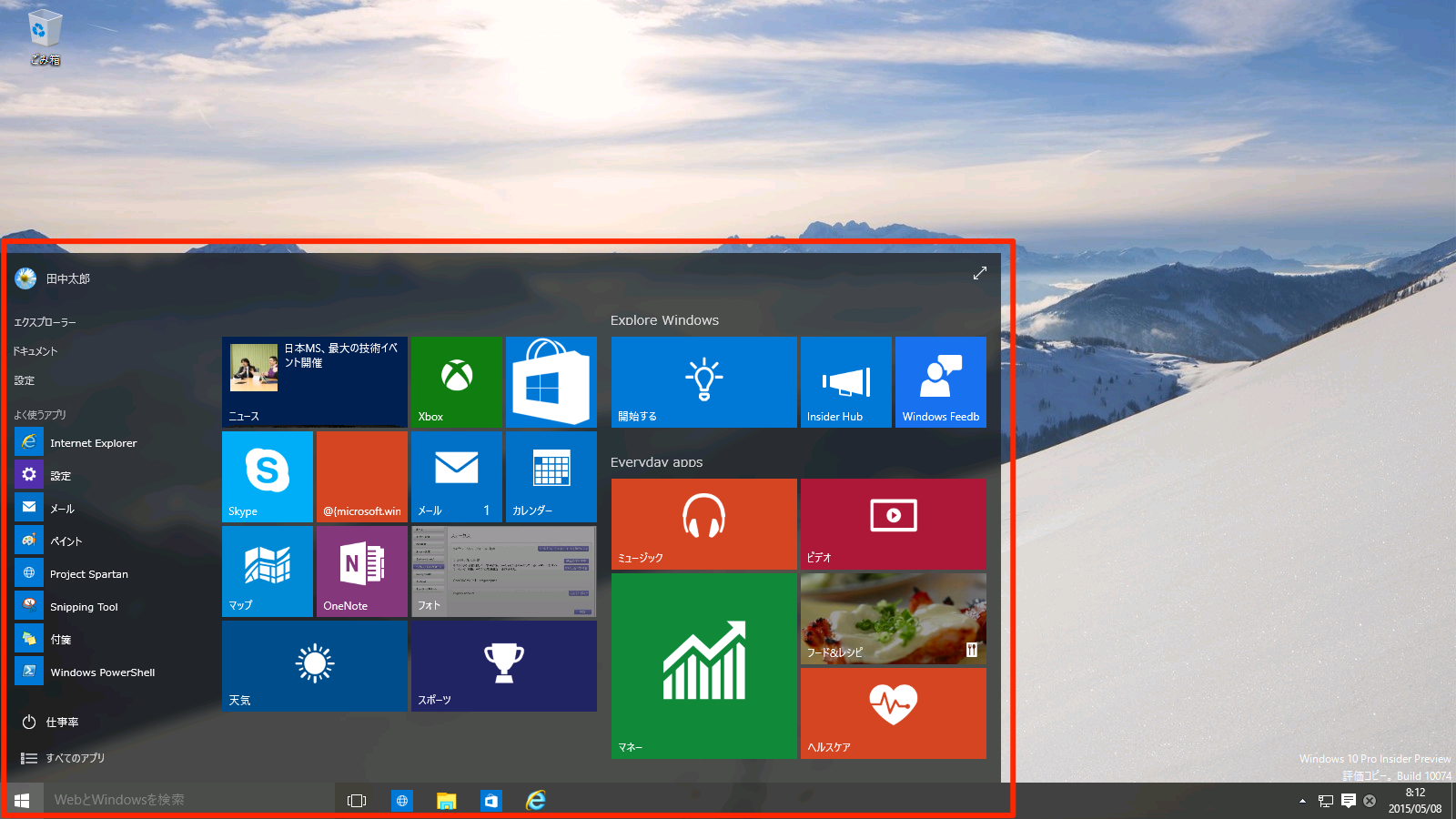Open the マップ maps tile
The height and width of the screenshot is (819, 1456).
point(268,571)
